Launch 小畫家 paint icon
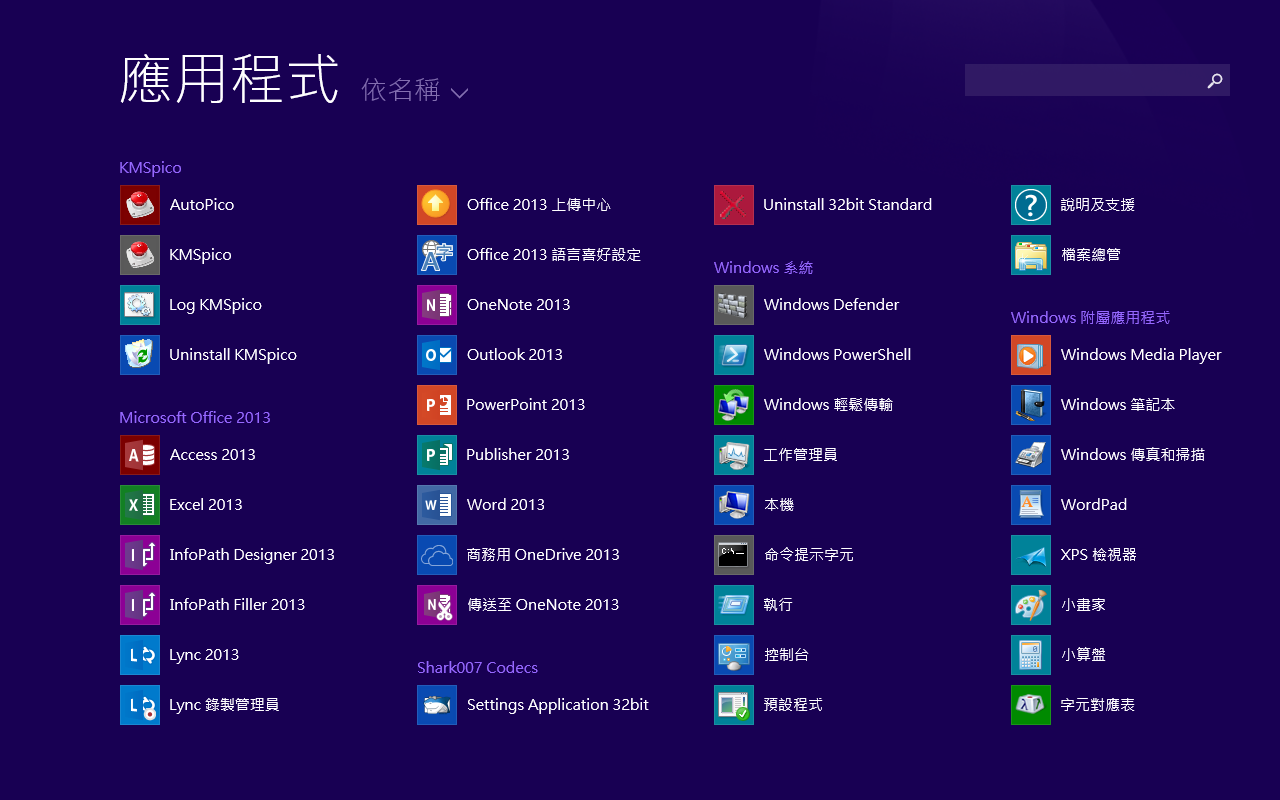Image resolution: width=1280 pixels, height=800 pixels. (x=1031, y=605)
